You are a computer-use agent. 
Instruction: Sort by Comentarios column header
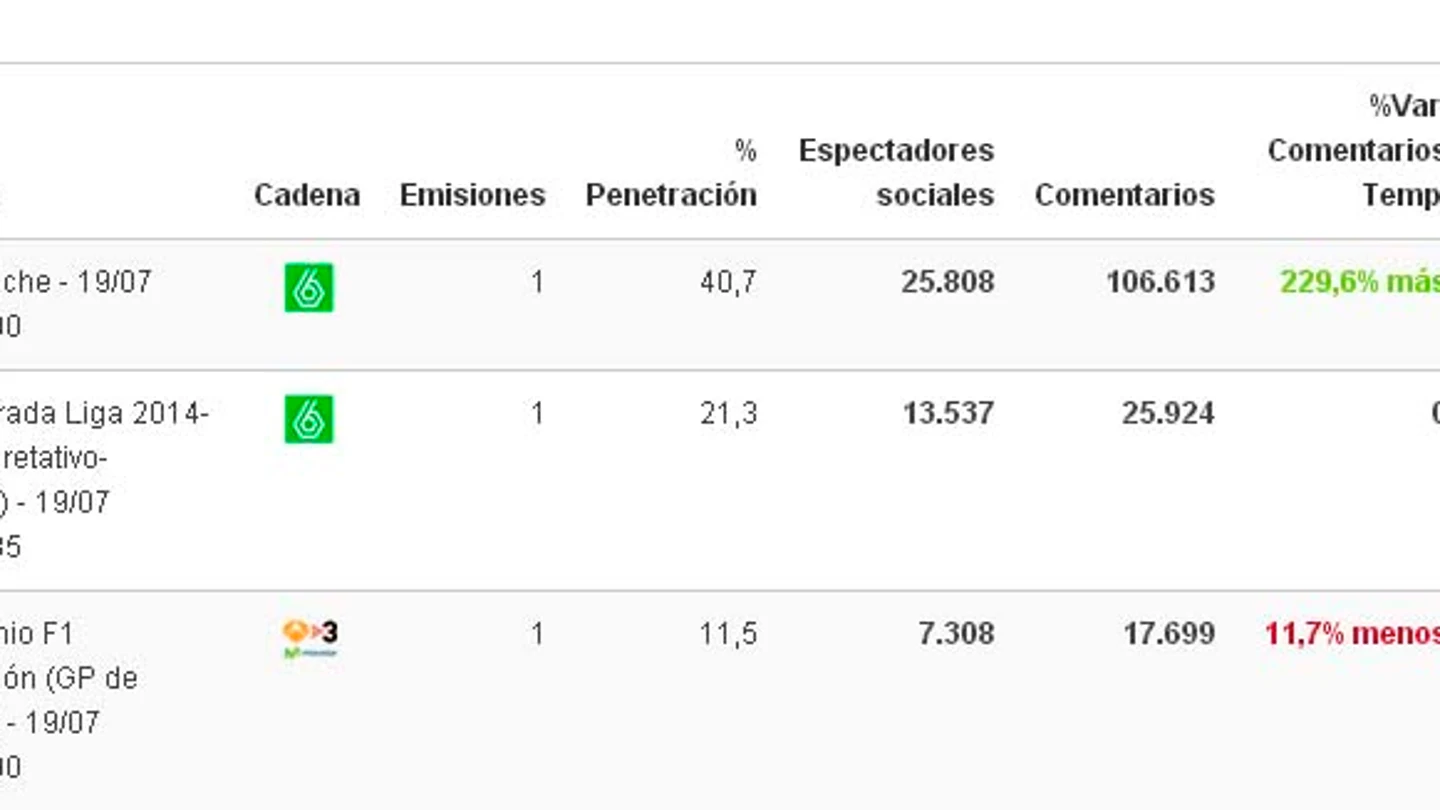click(x=1125, y=194)
